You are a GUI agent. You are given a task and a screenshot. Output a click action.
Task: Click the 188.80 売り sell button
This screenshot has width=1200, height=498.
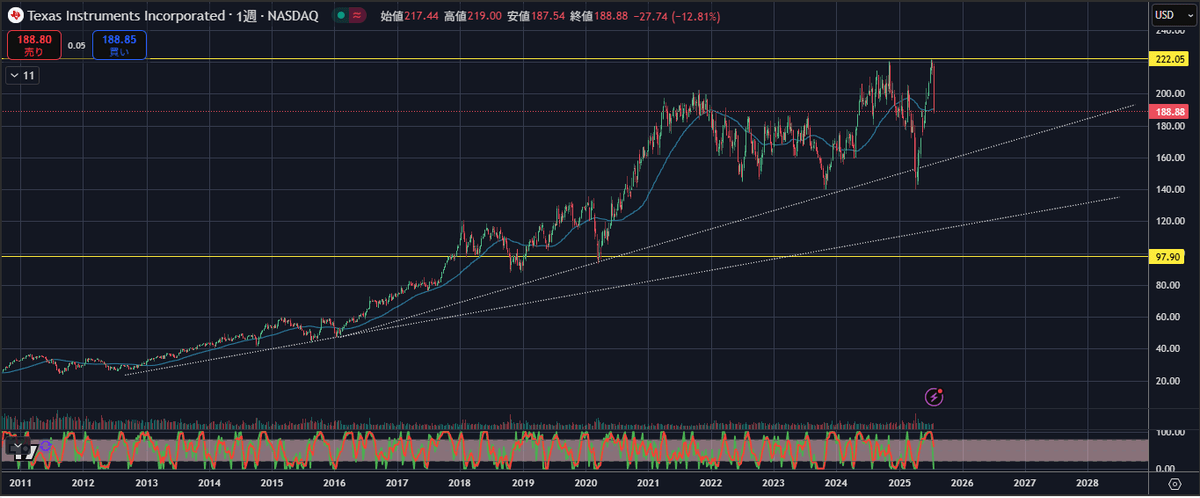(34, 45)
